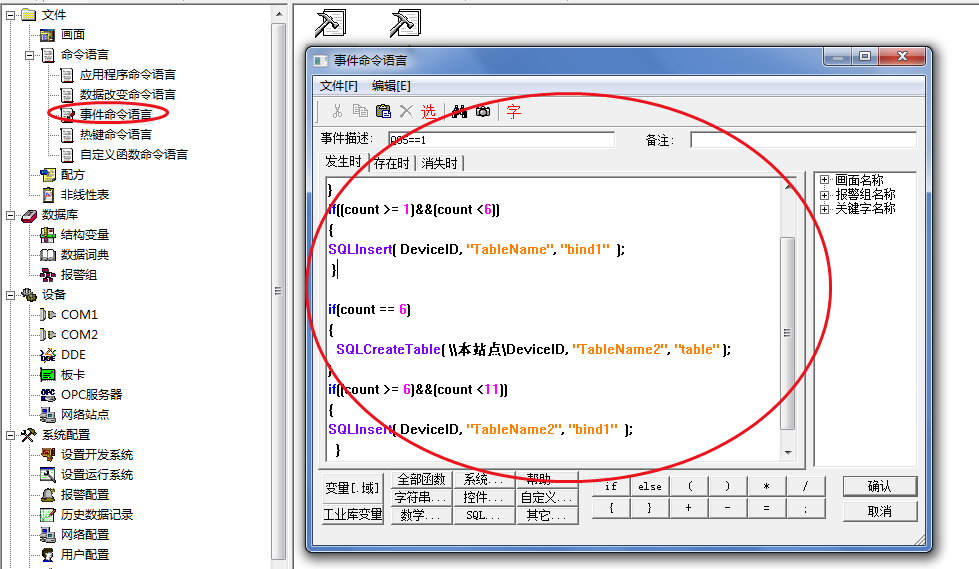This screenshot has width=979, height=569.
Task: Select 报警组 icon in tree
Action: 47,275
